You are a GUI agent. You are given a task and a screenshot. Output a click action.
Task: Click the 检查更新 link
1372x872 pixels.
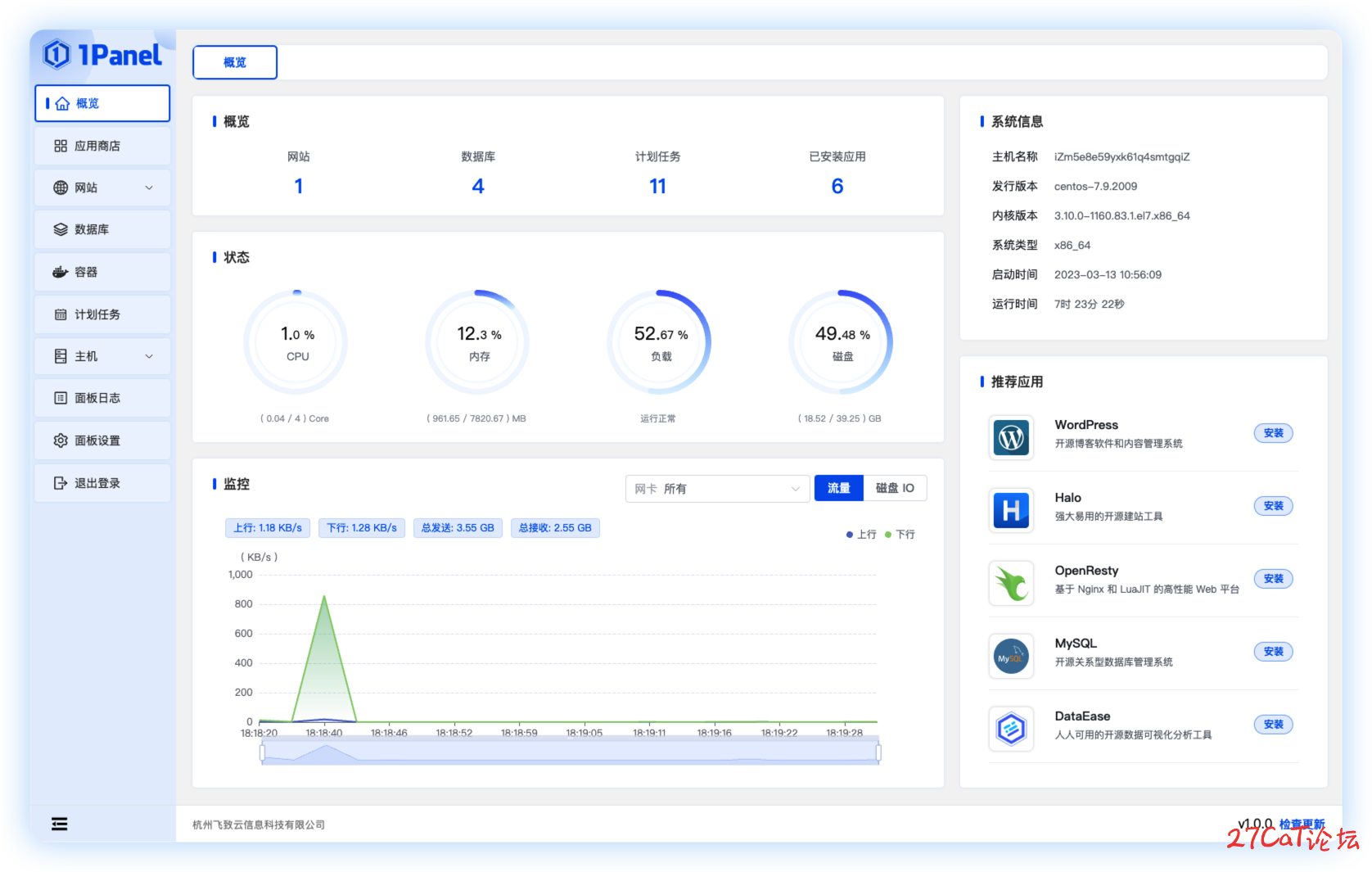pyautogui.click(x=1302, y=824)
